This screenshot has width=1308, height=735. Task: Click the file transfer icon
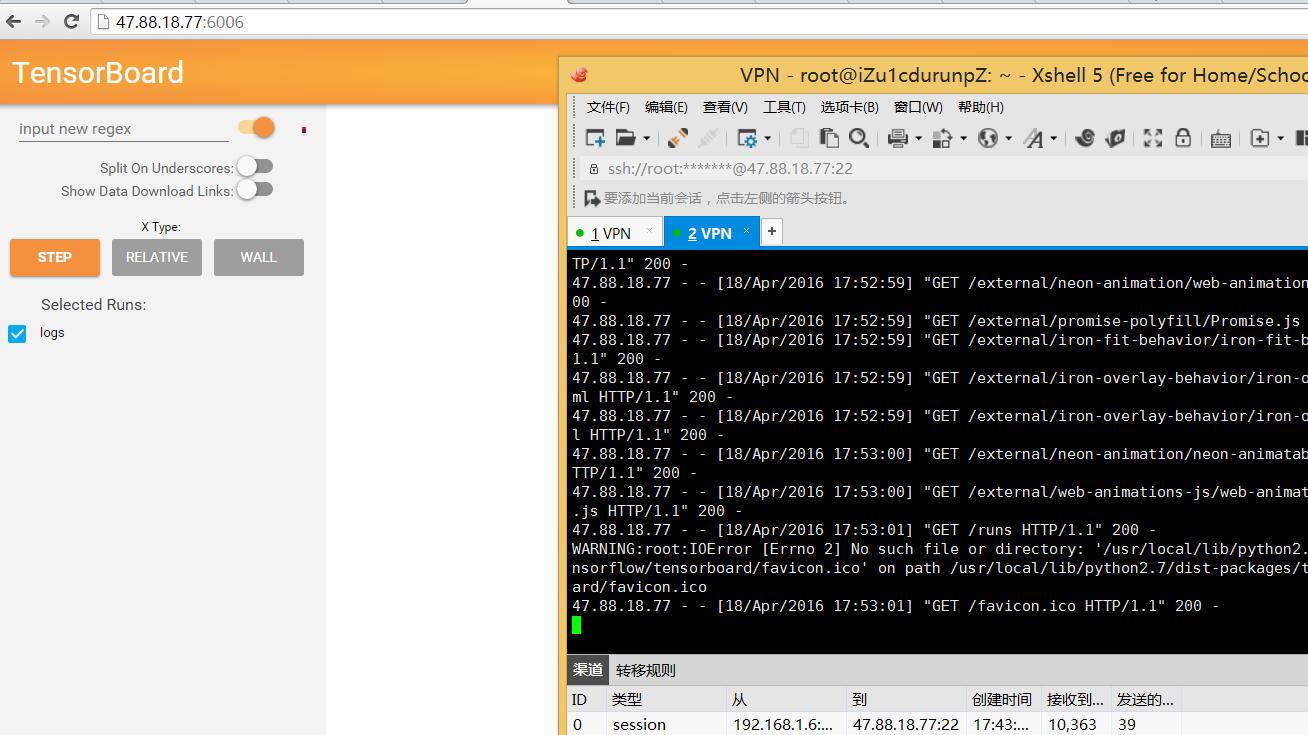942,138
